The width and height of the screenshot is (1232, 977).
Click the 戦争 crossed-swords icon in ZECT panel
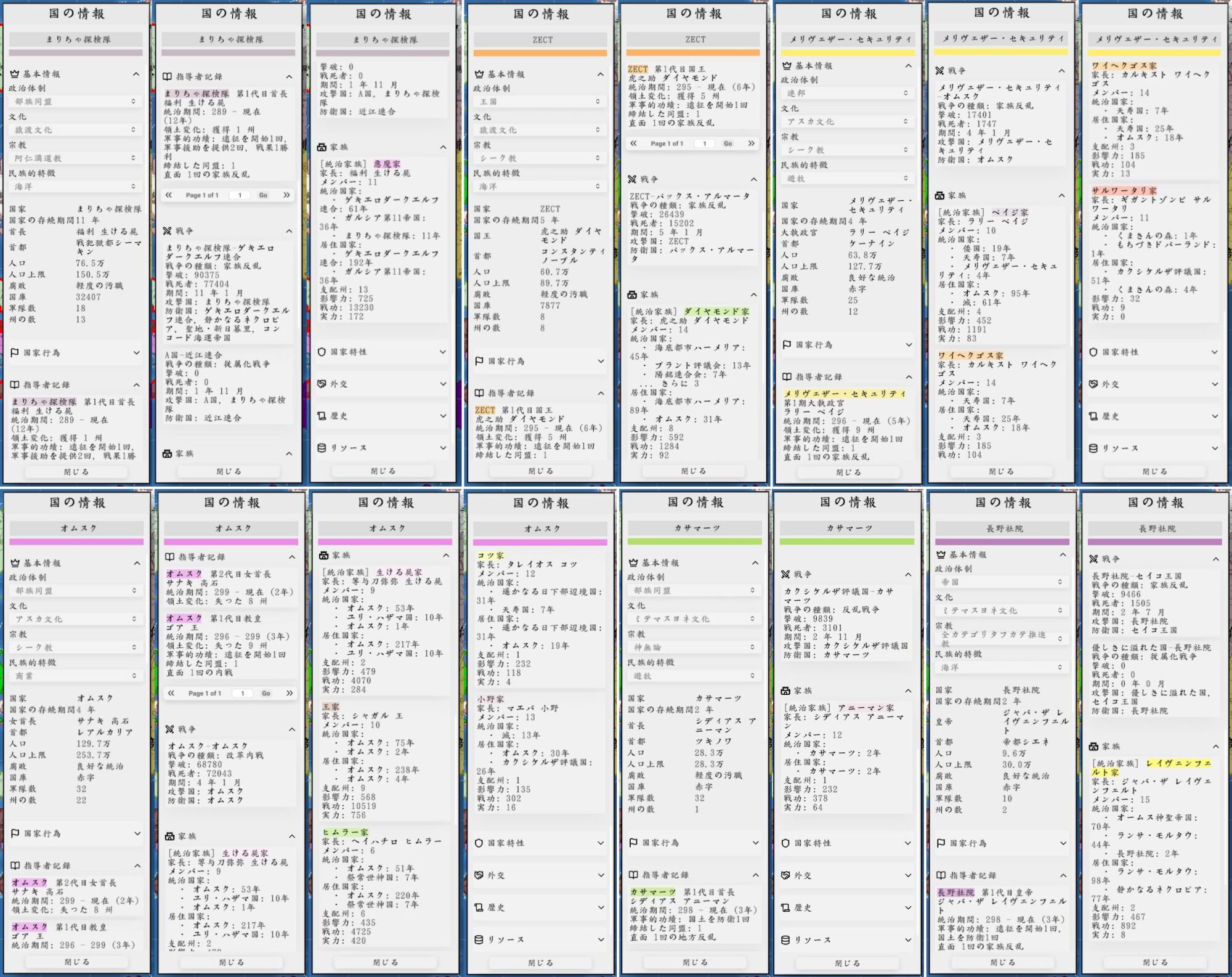tap(632, 179)
